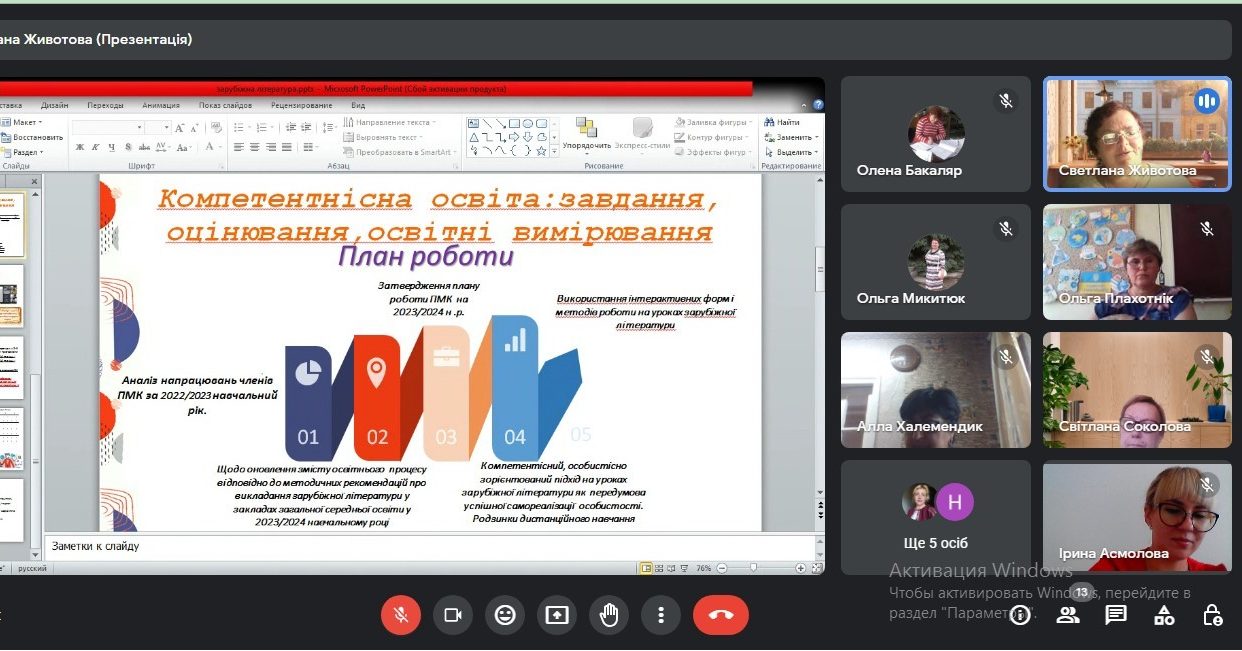Show the meeting details info panel
Viewport: 1242px width, 651px height.
coord(1020,615)
